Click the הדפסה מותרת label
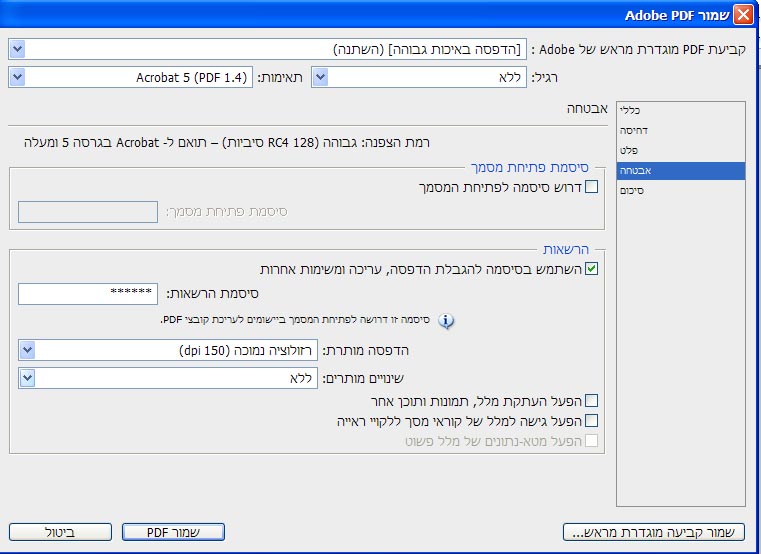This screenshot has width=761, height=554. 365,351
